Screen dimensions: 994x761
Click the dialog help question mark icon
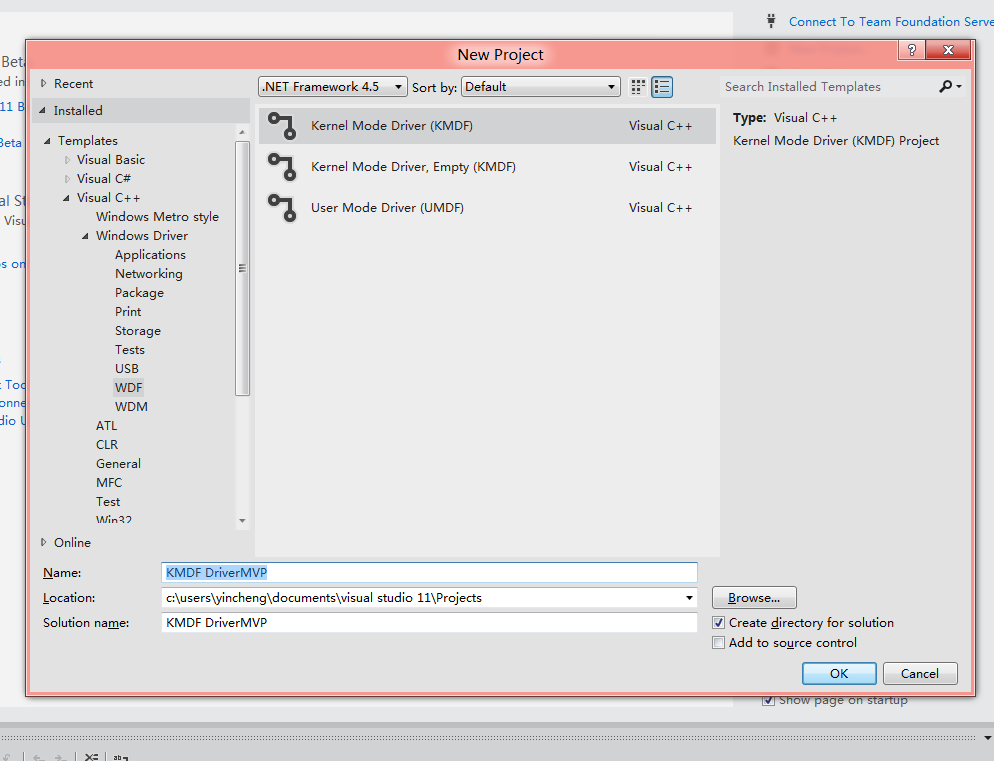click(x=911, y=49)
